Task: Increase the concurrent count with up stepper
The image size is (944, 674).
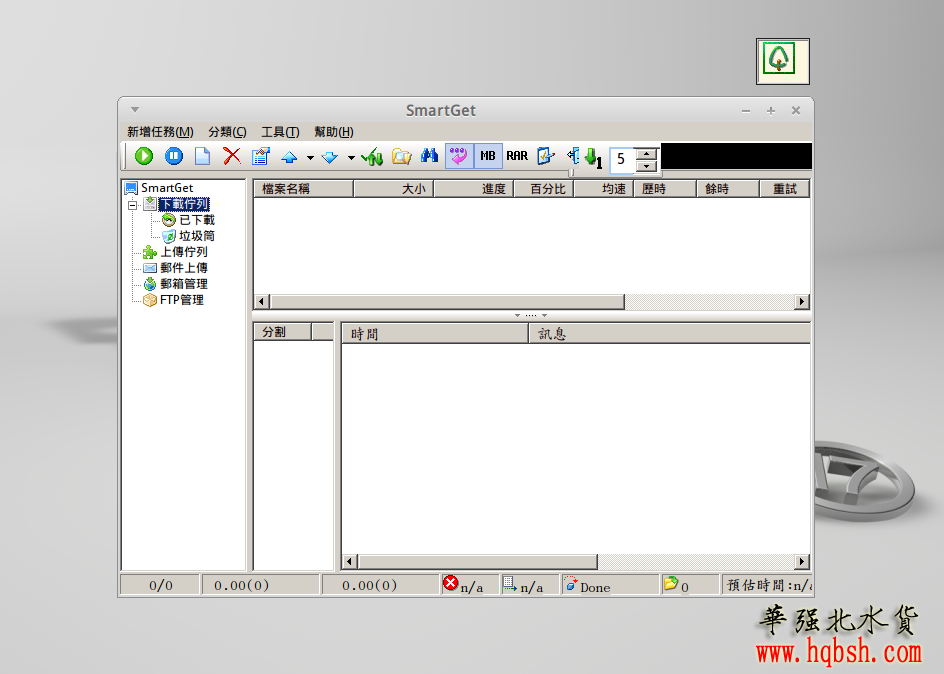Action: click(647, 153)
